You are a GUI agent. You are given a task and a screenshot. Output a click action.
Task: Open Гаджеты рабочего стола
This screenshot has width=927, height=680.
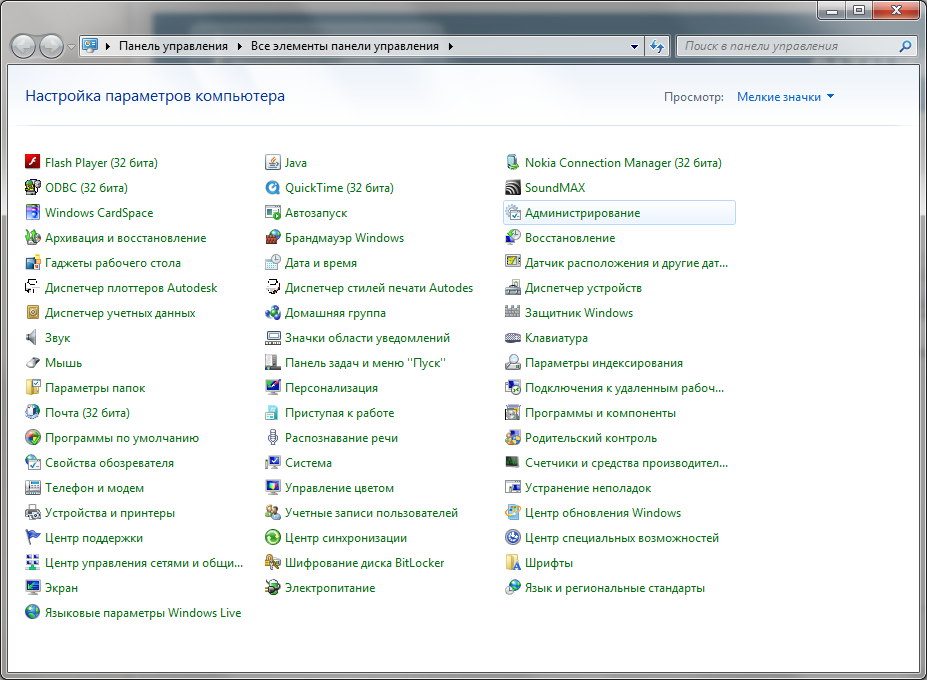(113, 263)
